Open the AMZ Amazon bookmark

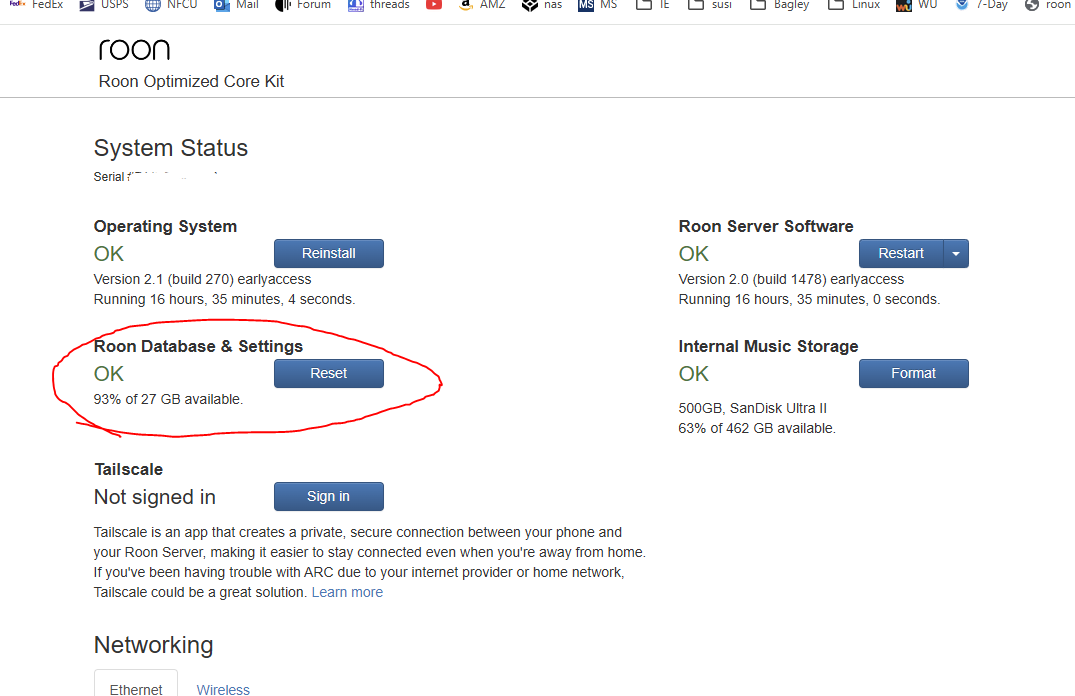coord(481,5)
